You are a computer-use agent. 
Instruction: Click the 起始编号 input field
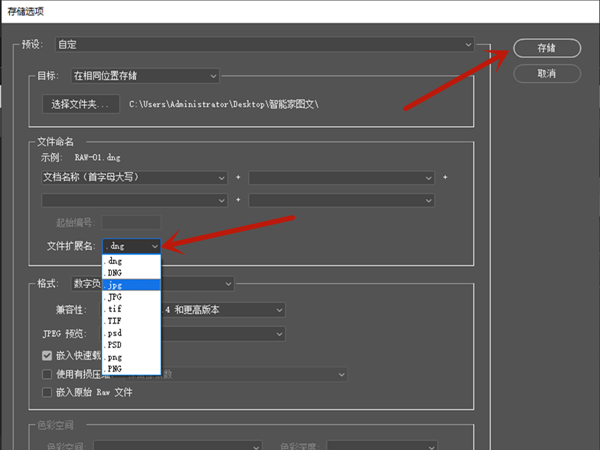[131, 222]
